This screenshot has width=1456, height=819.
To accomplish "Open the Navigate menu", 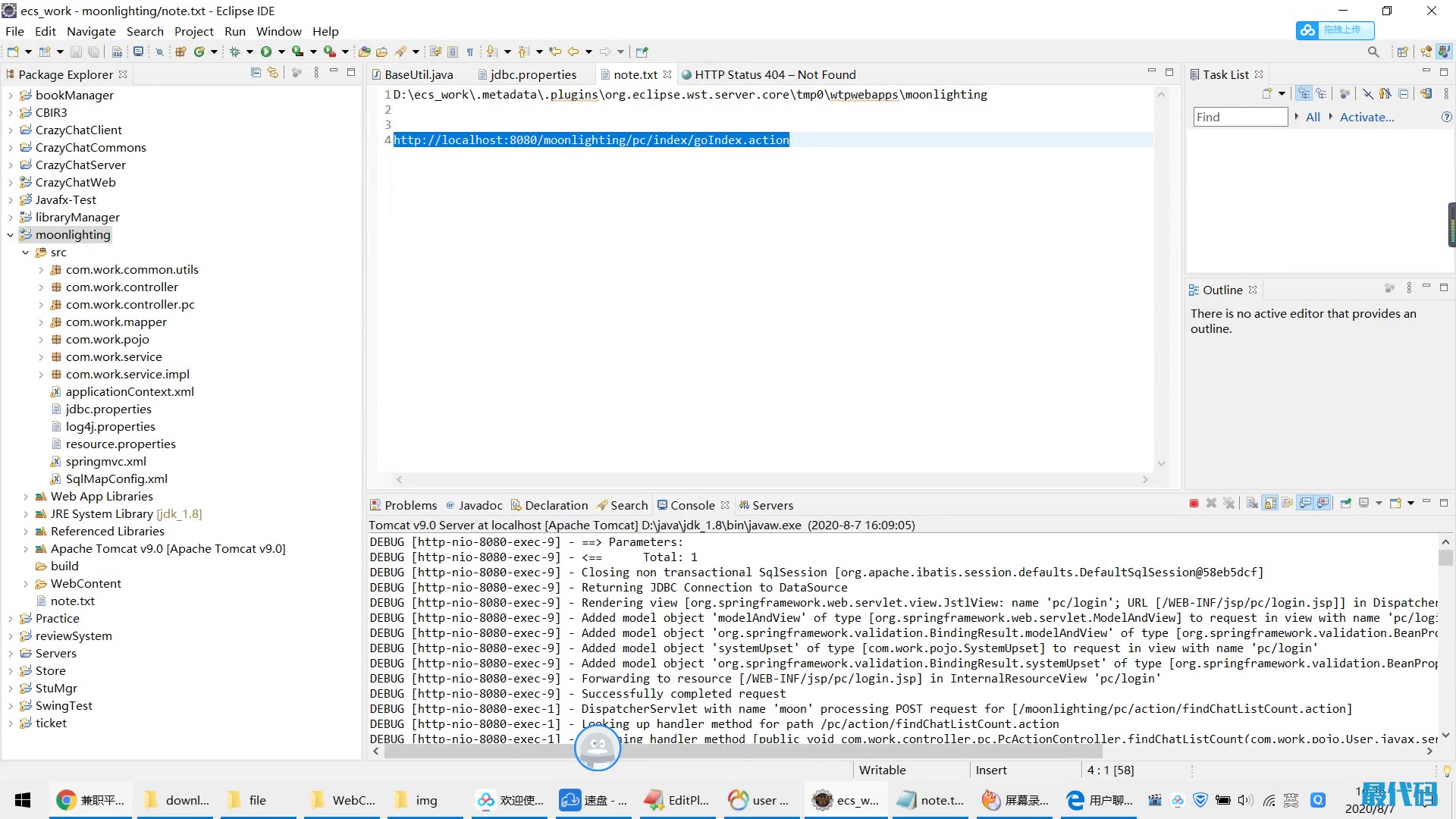I will 91,31.
